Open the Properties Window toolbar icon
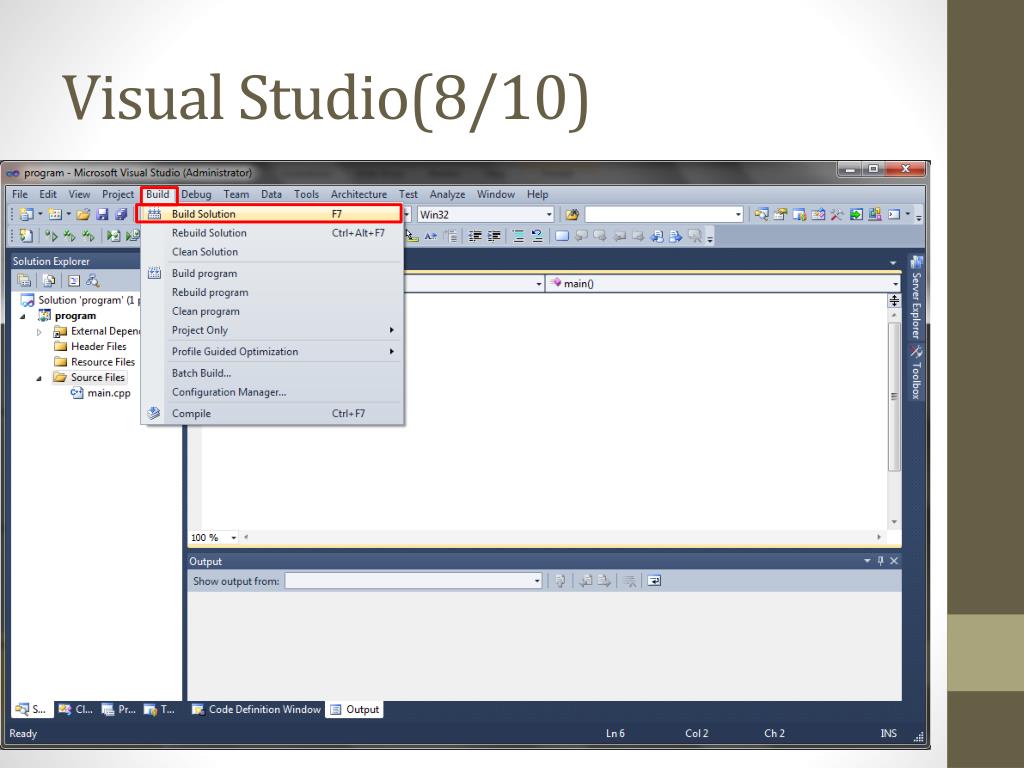 pos(780,214)
